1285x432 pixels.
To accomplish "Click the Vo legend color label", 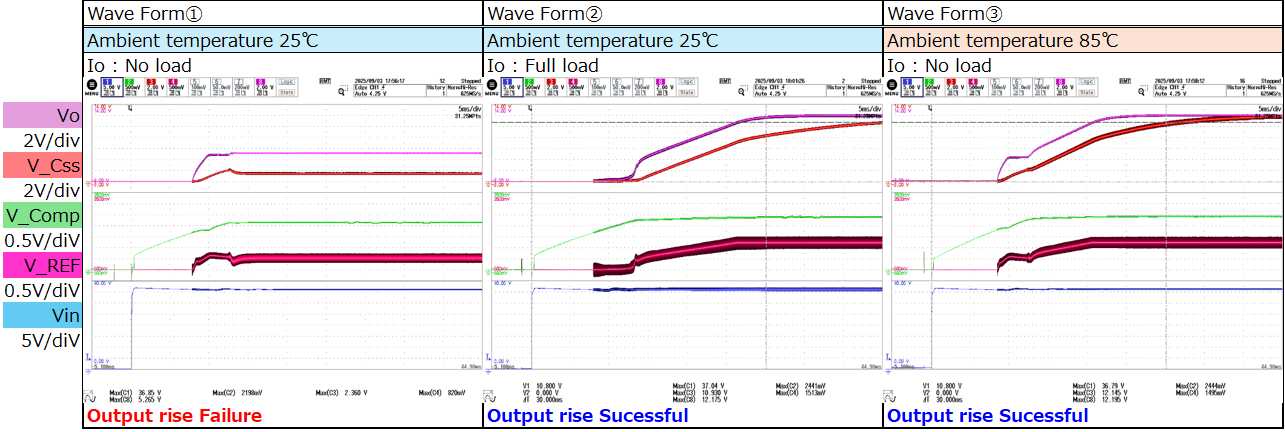I will click(x=41, y=115).
